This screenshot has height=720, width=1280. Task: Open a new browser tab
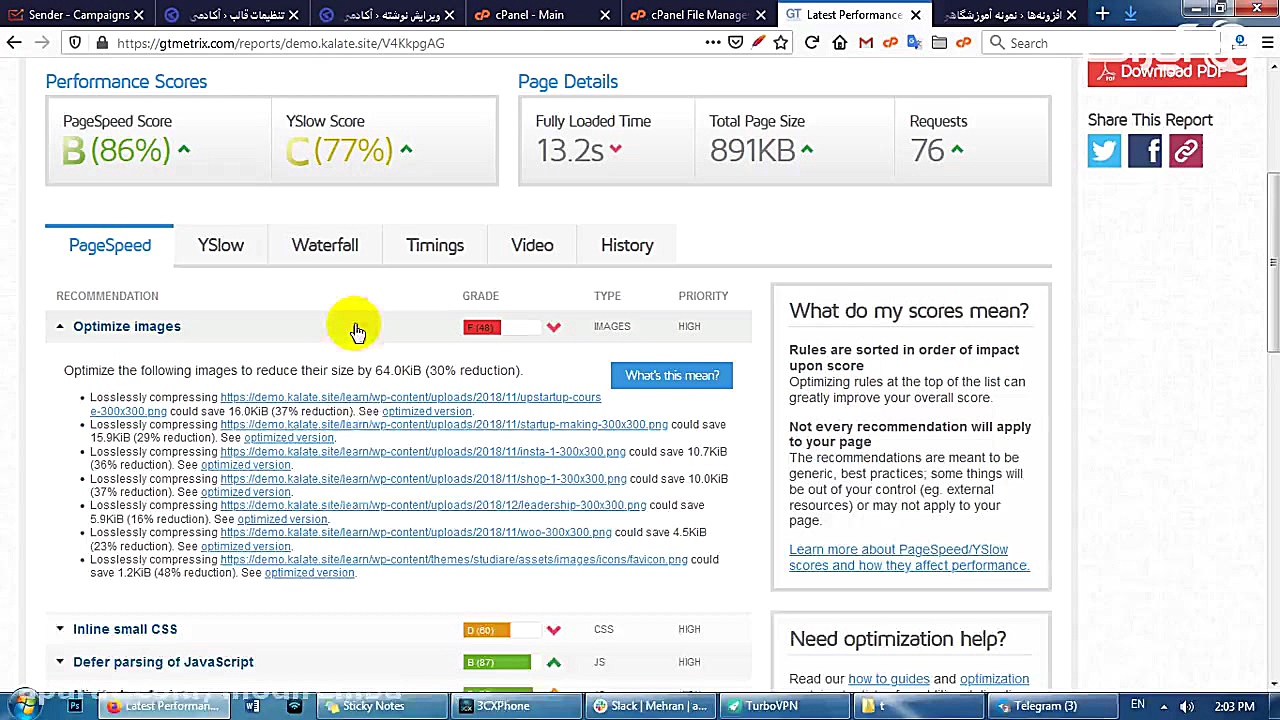(x=1102, y=14)
